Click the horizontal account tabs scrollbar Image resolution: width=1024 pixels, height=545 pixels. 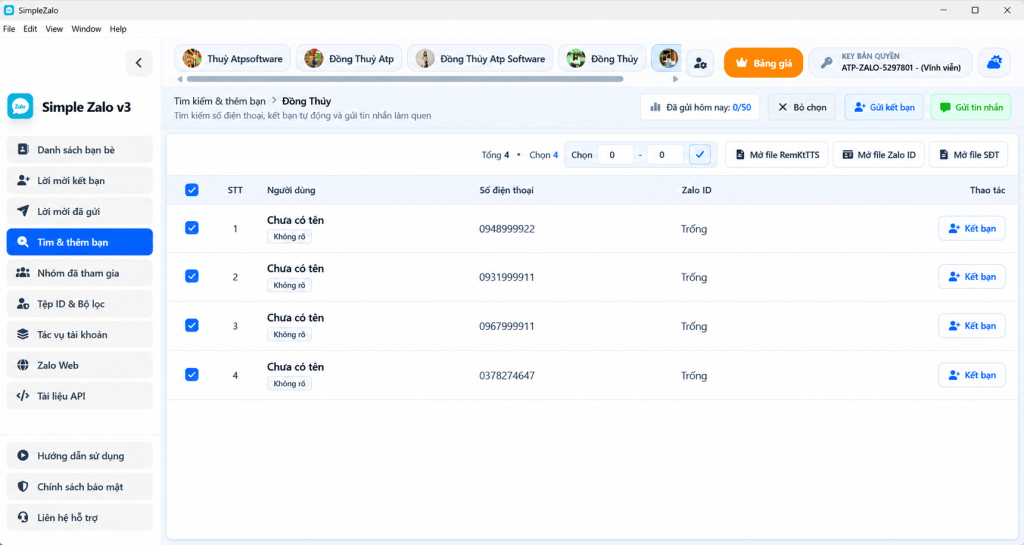pos(405,79)
